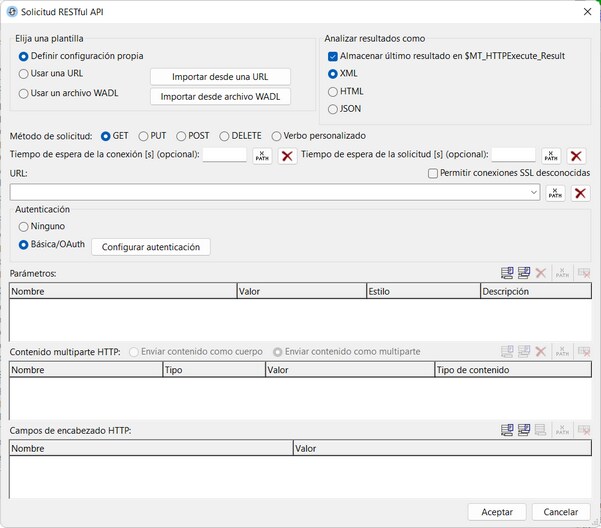Select the POST request method

[181, 136]
